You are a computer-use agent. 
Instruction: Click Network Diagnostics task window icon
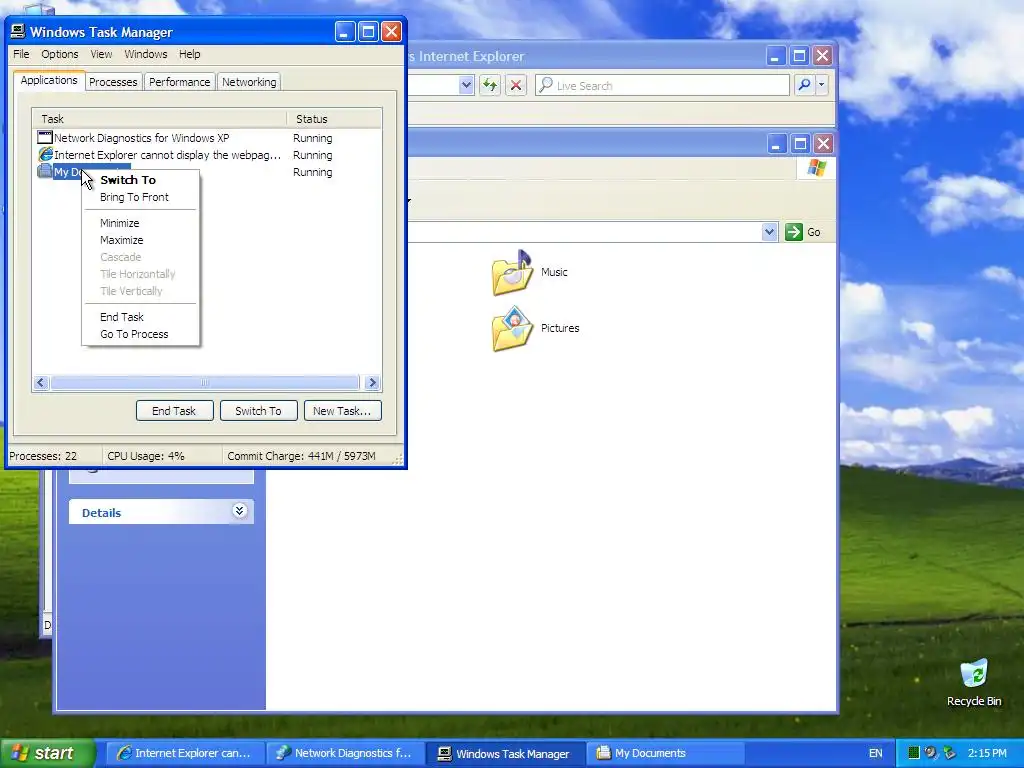45,137
